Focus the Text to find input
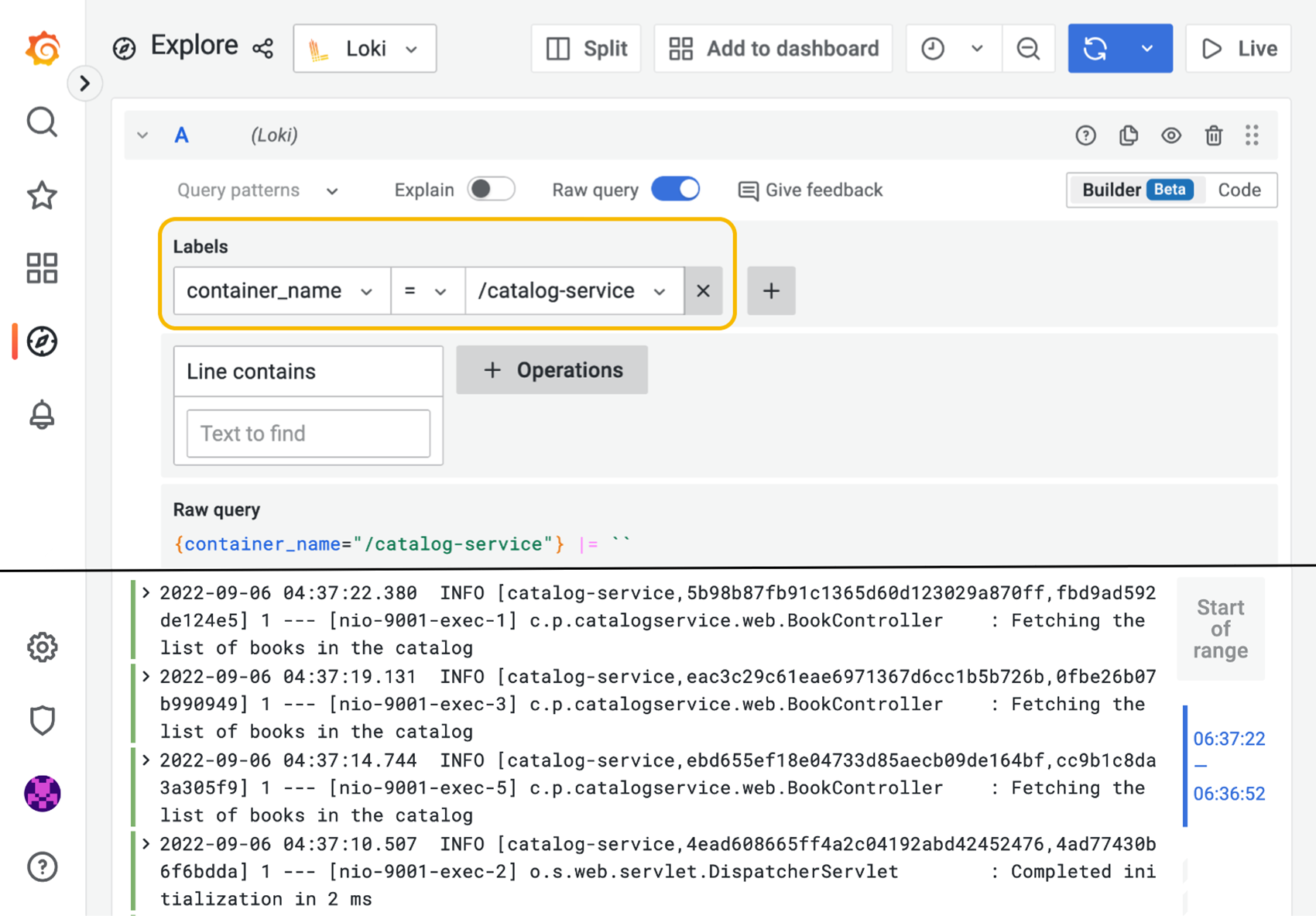This screenshot has height=916, width=1316. click(x=308, y=434)
